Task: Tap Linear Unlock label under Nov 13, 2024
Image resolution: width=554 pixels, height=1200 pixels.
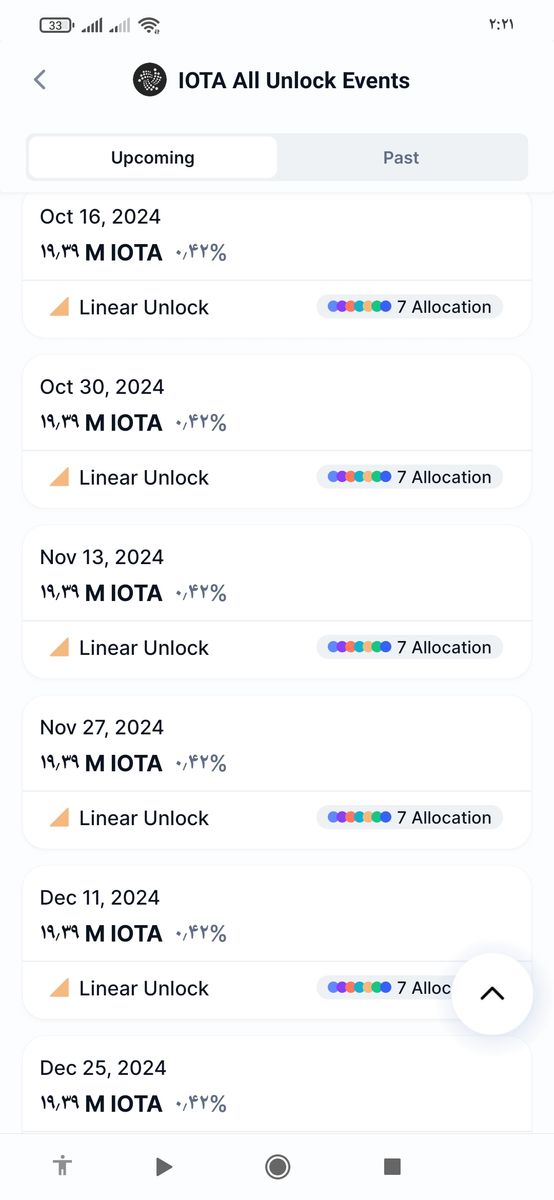Action: tap(144, 647)
